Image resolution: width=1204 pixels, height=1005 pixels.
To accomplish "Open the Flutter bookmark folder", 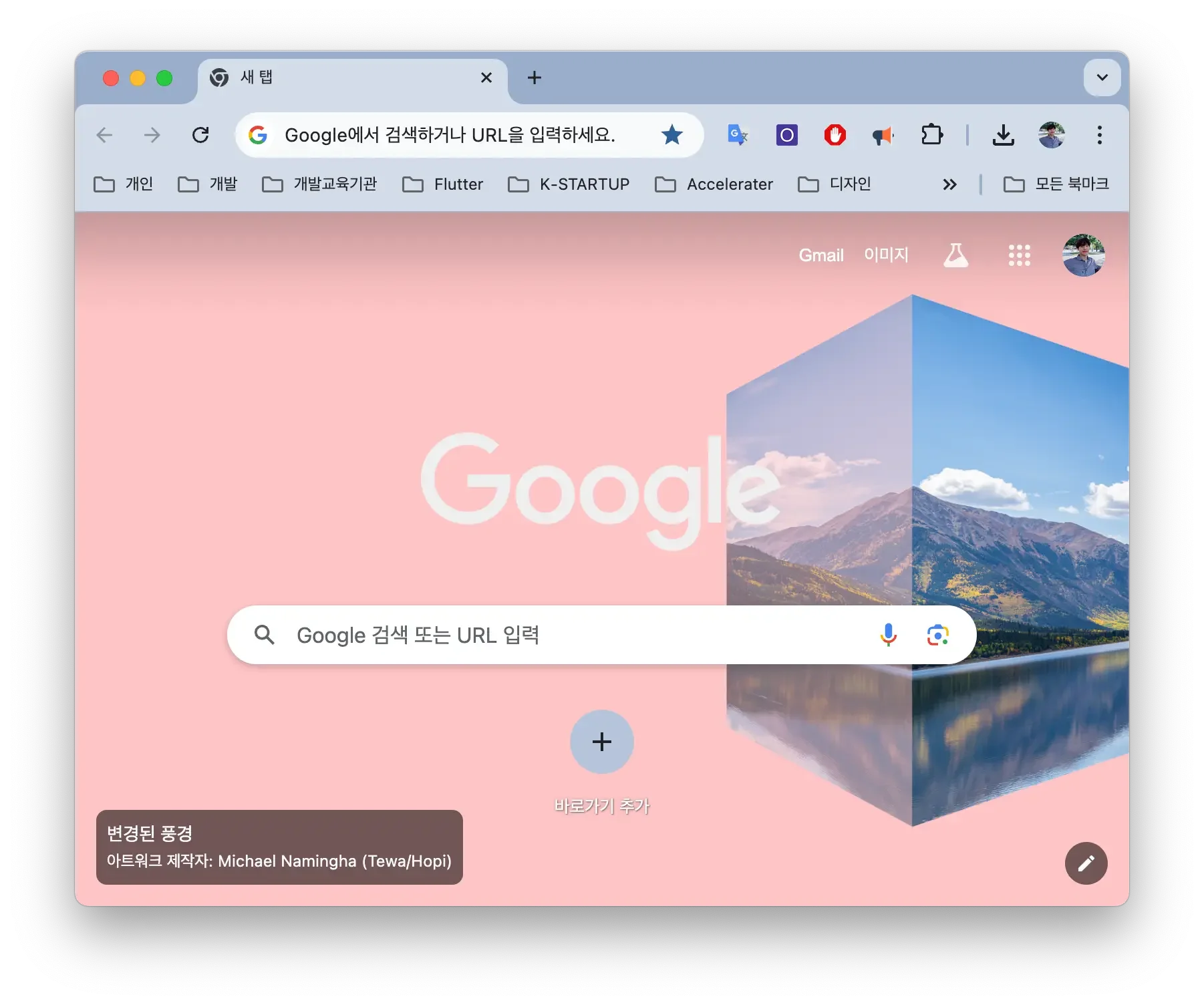I will pyautogui.click(x=442, y=184).
